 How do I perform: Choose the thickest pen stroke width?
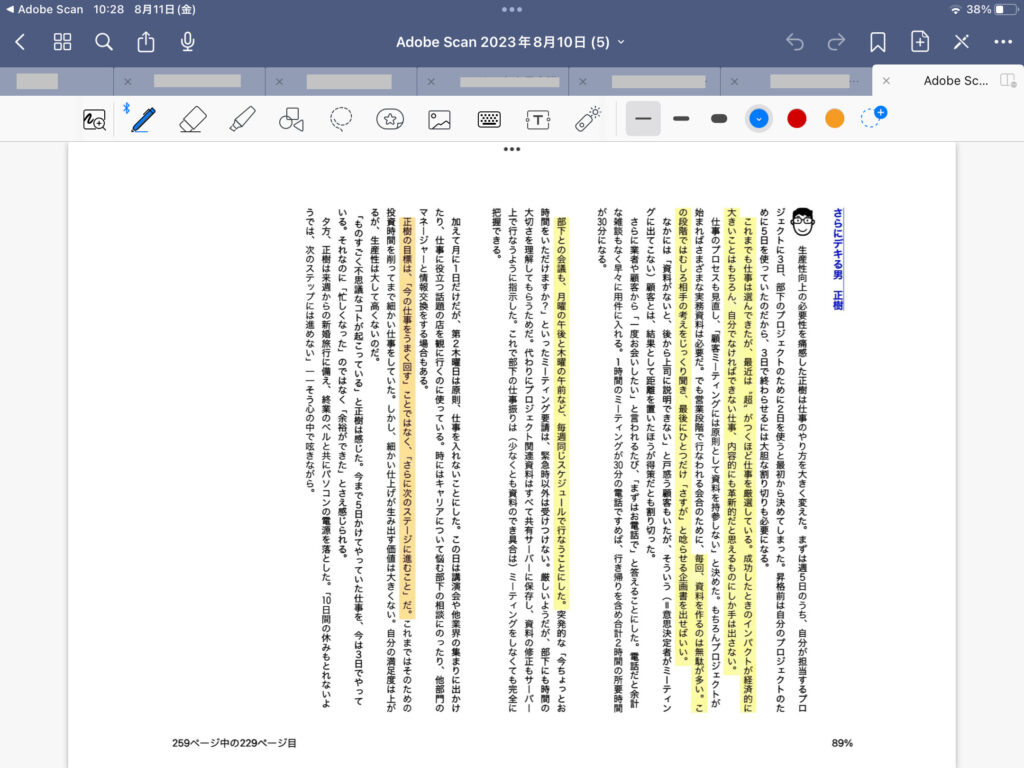tap(719, 119)
